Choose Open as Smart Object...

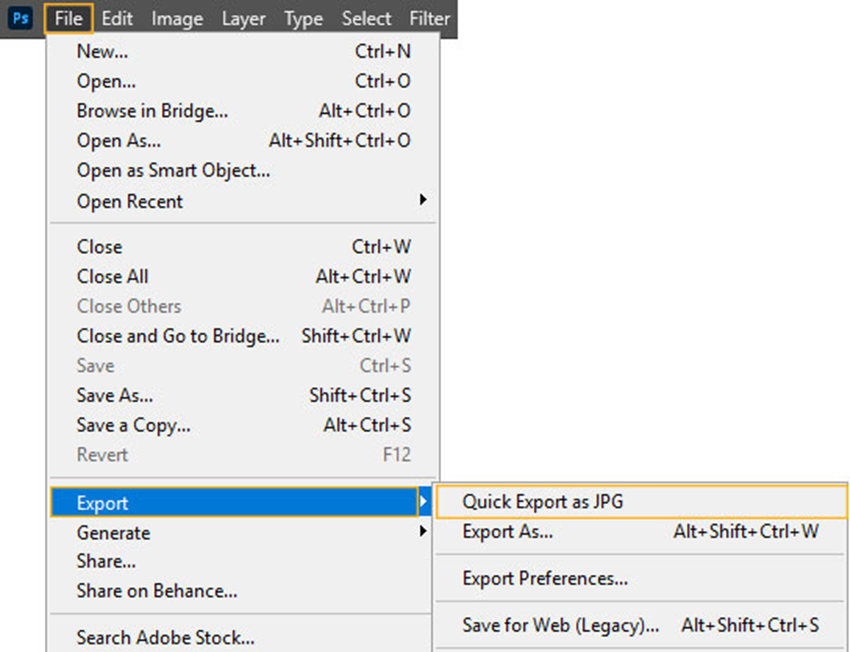pyautogui.click(x=173, y=170)
